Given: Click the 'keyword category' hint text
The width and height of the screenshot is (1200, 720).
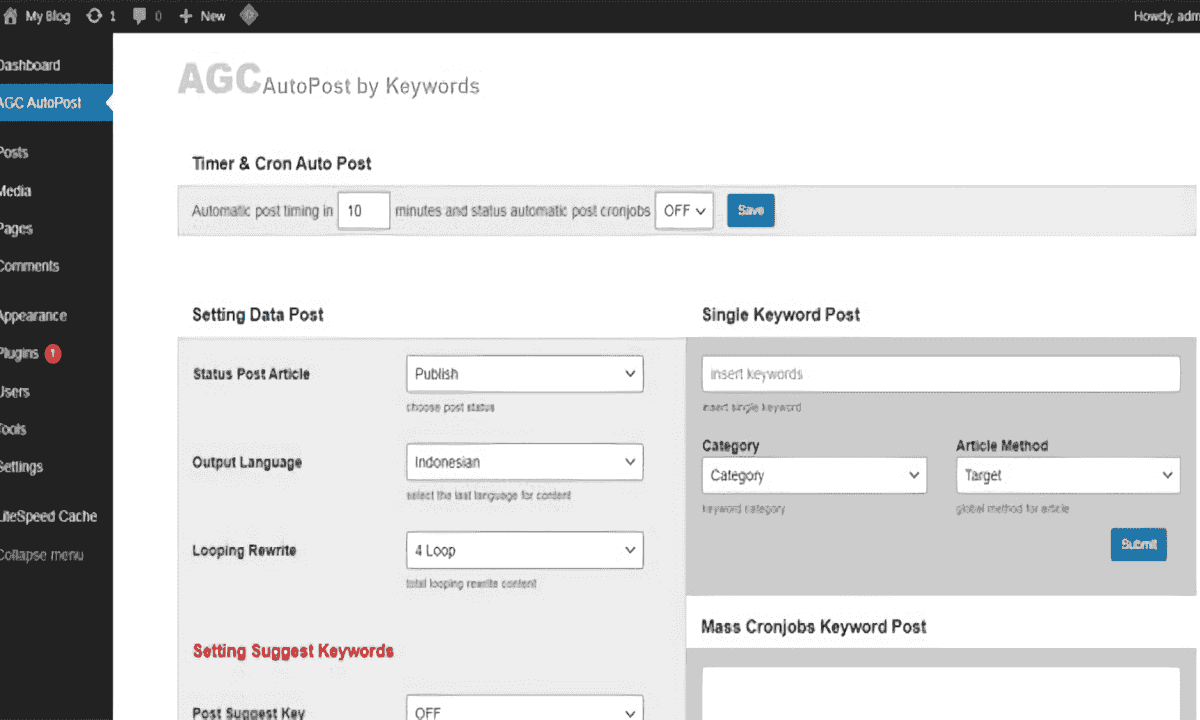Looking at the screenshot, I should (743, 509).
